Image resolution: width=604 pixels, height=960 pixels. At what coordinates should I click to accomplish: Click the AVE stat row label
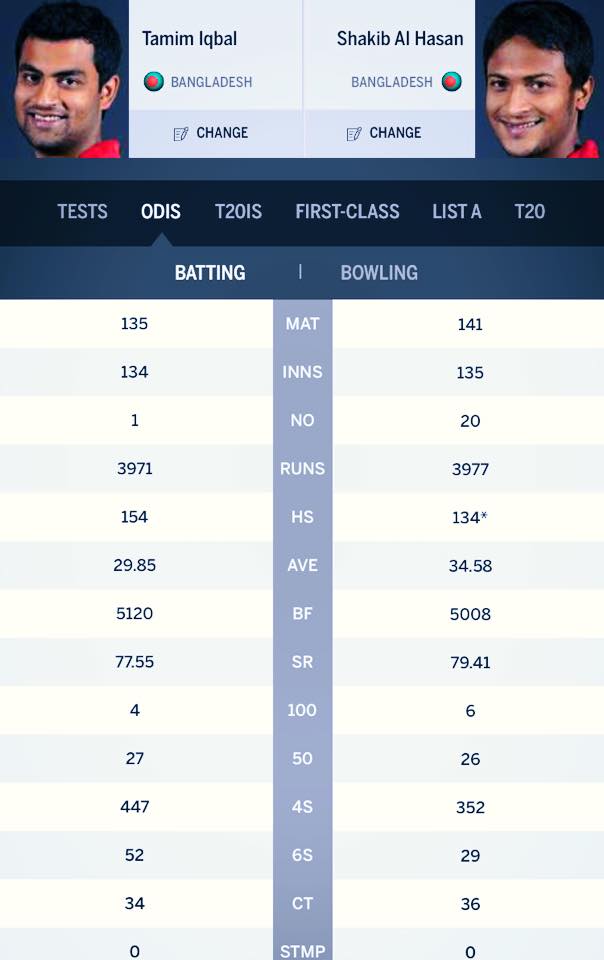(x=302, y=565)
